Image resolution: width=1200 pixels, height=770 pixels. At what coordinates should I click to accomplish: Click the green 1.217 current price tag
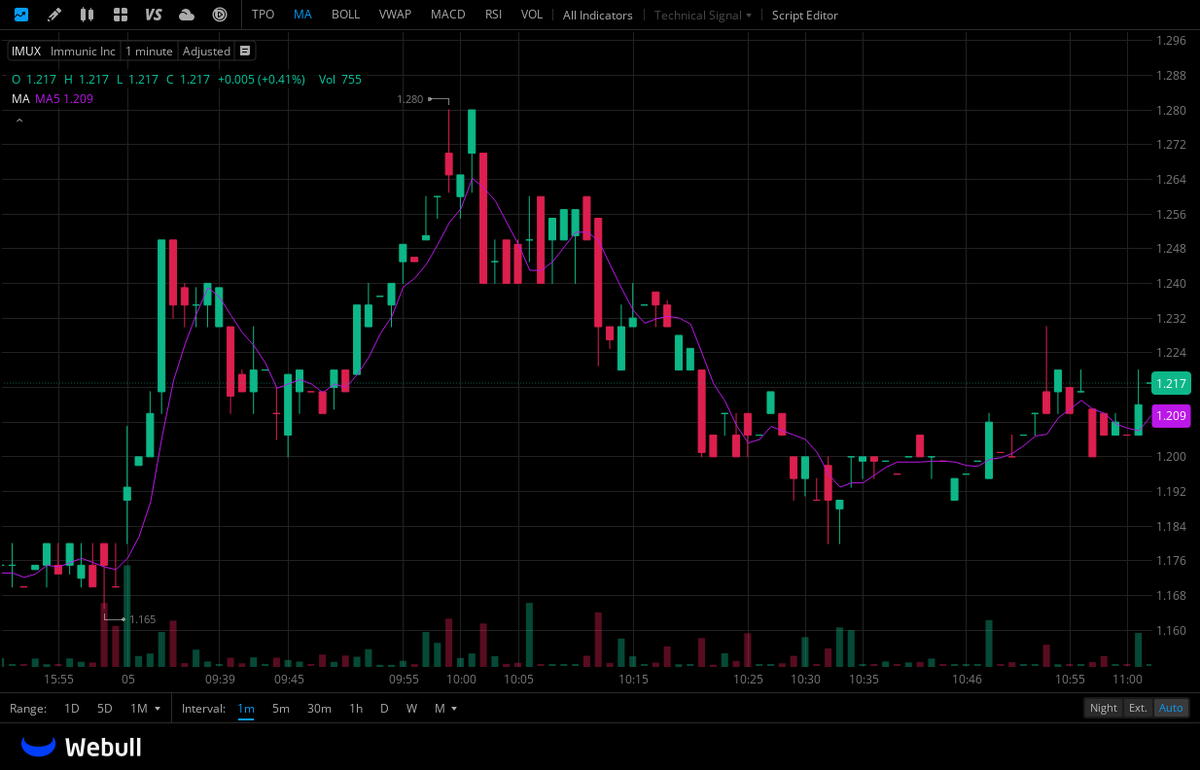[1170, 383]
